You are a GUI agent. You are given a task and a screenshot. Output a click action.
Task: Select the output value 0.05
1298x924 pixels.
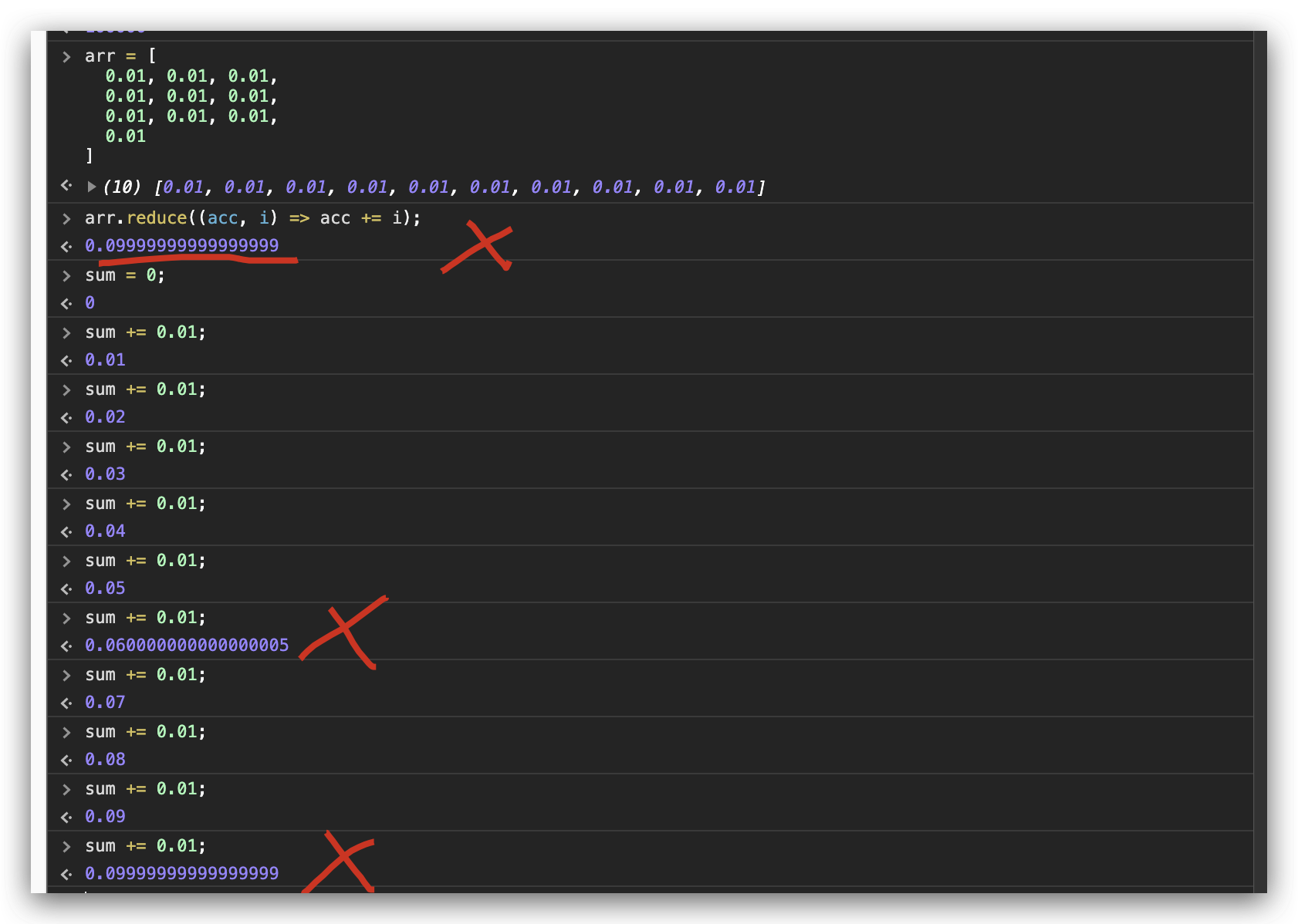coord(105,588)
